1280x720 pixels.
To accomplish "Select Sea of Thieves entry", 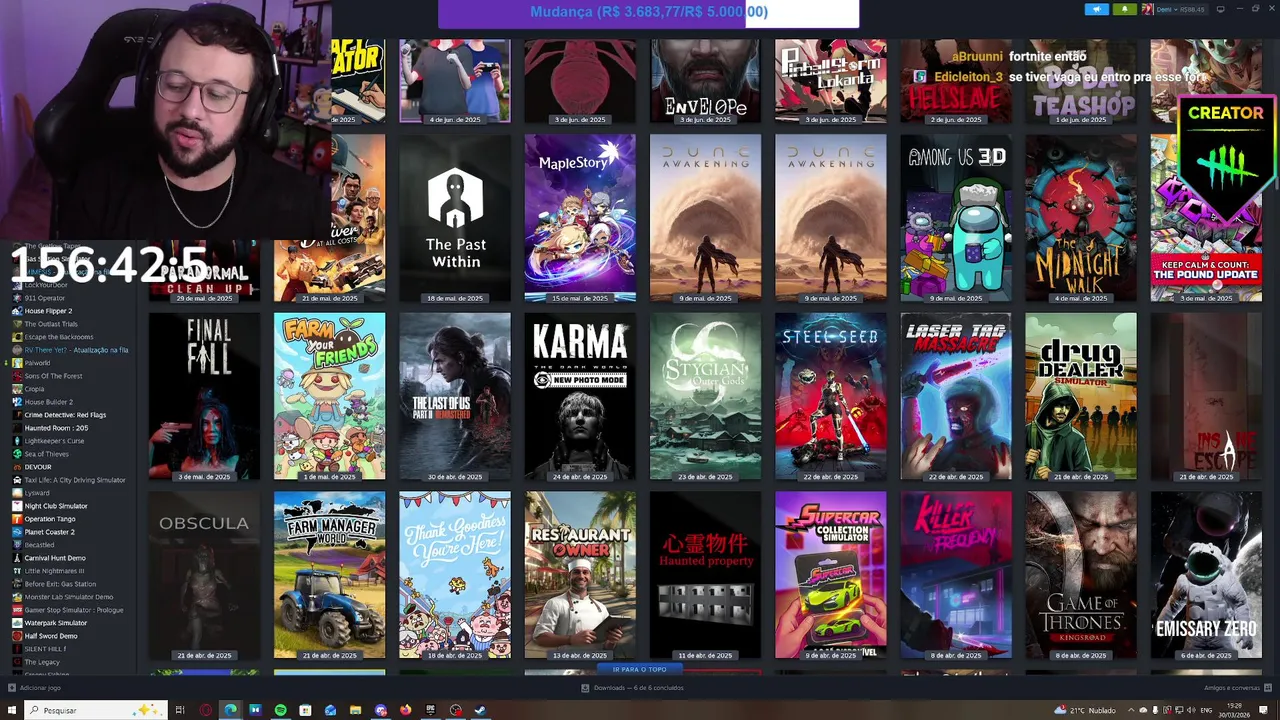I will pos(46,454).
